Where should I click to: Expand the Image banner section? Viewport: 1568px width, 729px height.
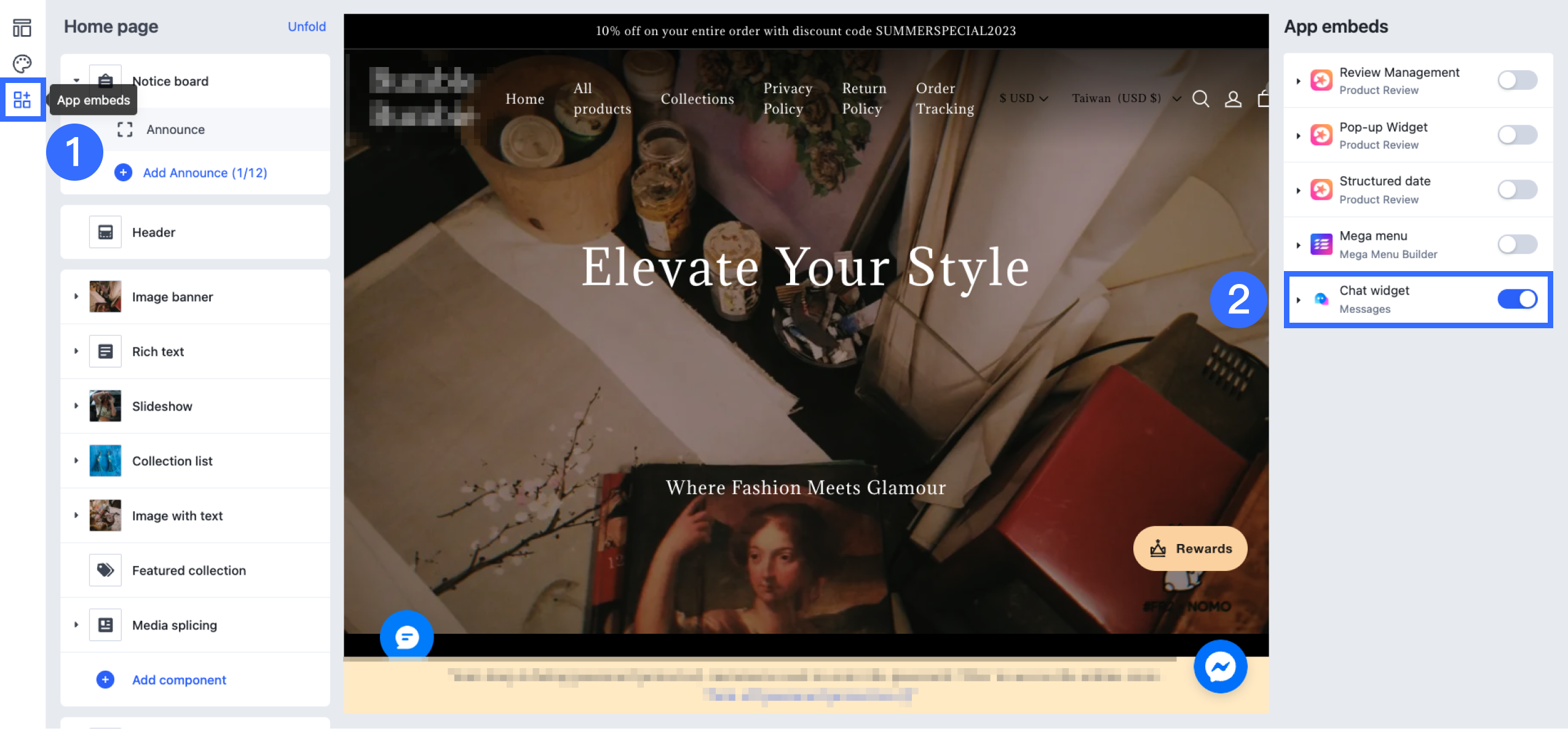pyautogui.click(x=76, y=297)
